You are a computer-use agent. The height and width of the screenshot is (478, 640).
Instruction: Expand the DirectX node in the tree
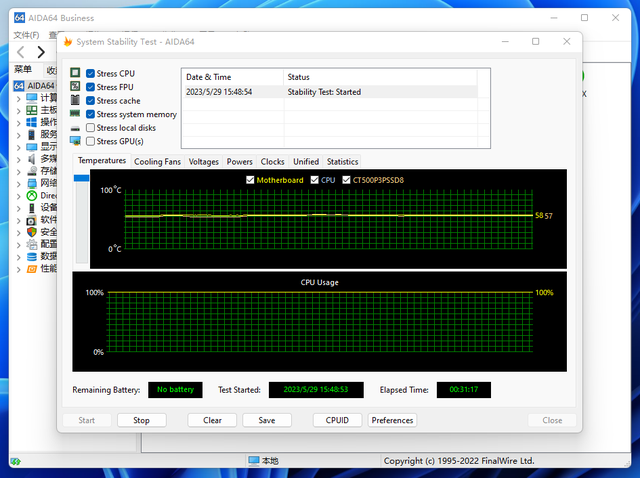(x=18, y=196)
